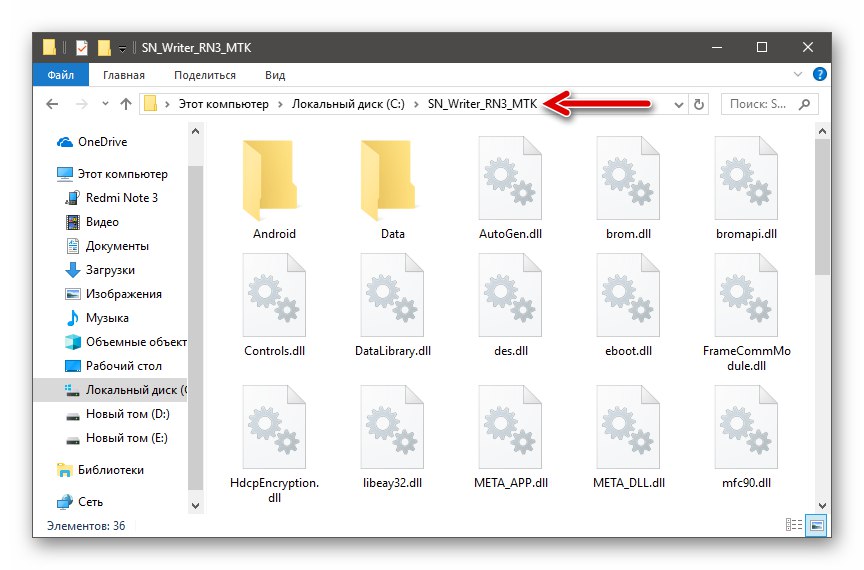Click the file list scrollbar thumb
864x570 pixels.
[x=822, y=207]
